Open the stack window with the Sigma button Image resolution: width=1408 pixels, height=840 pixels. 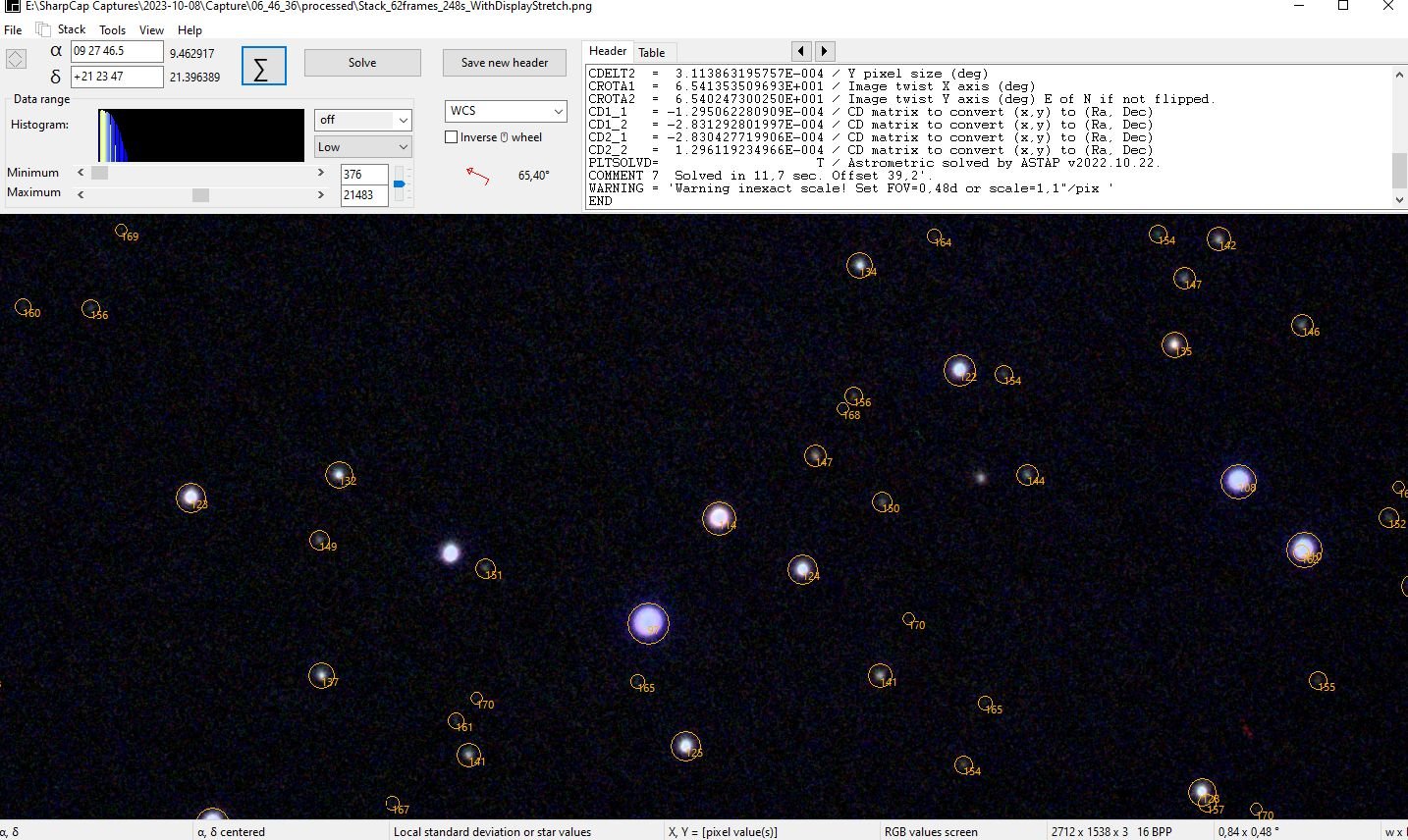point(263,67)
